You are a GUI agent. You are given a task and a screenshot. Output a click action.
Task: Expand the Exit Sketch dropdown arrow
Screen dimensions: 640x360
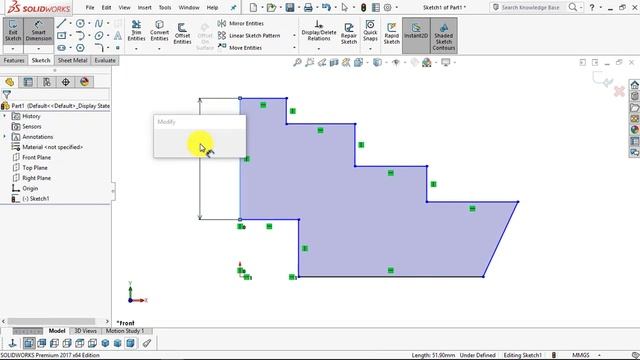(13, 49)
